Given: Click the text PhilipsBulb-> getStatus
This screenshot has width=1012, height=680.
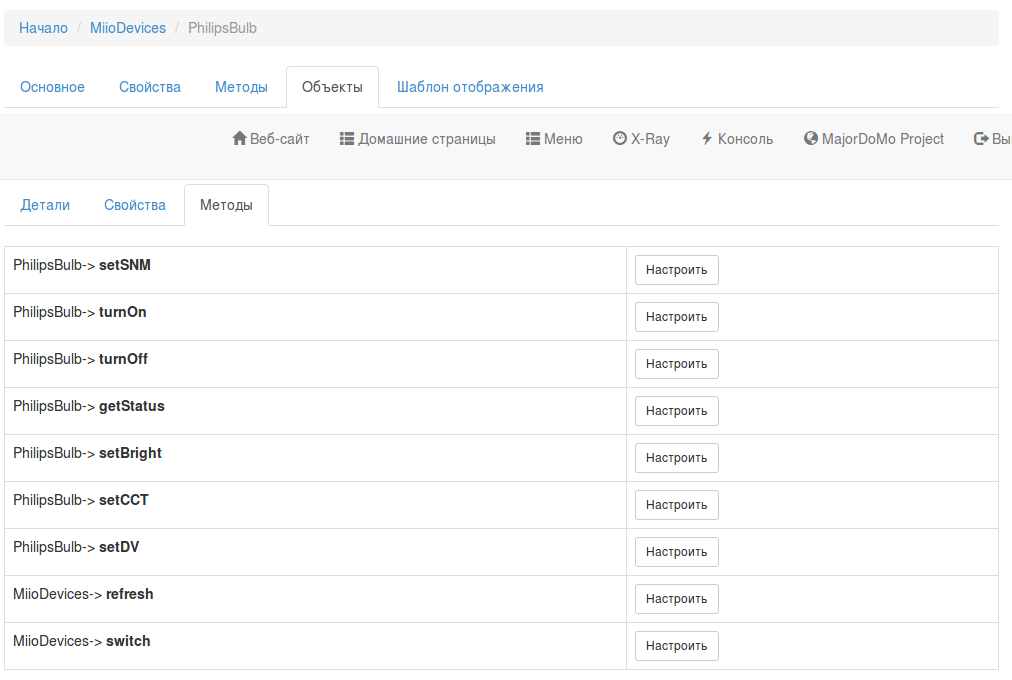Looking at the screenshot, I should click(x=89, y=406).
